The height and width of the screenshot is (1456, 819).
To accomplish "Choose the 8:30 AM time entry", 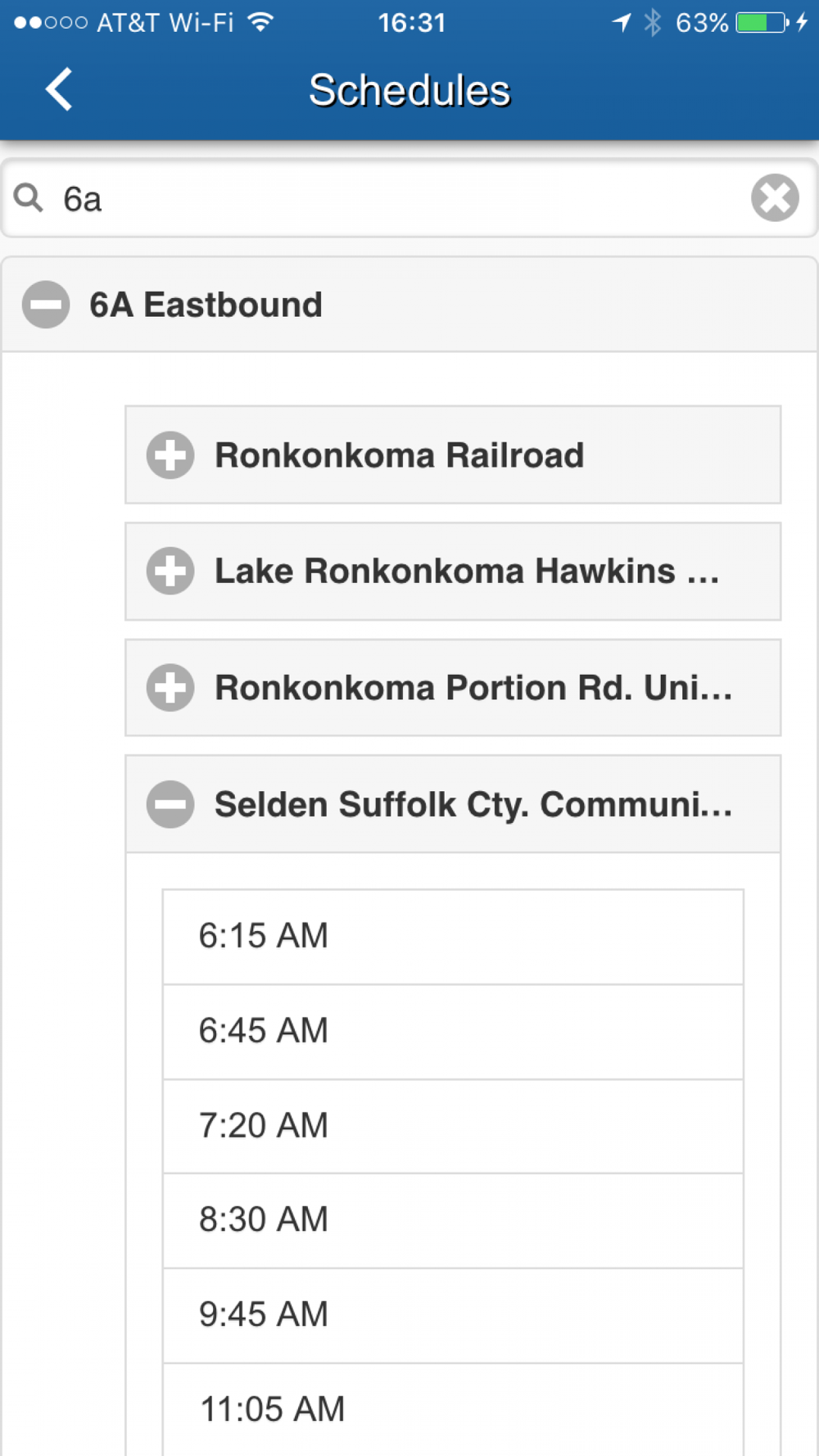I will [453, 1221].
